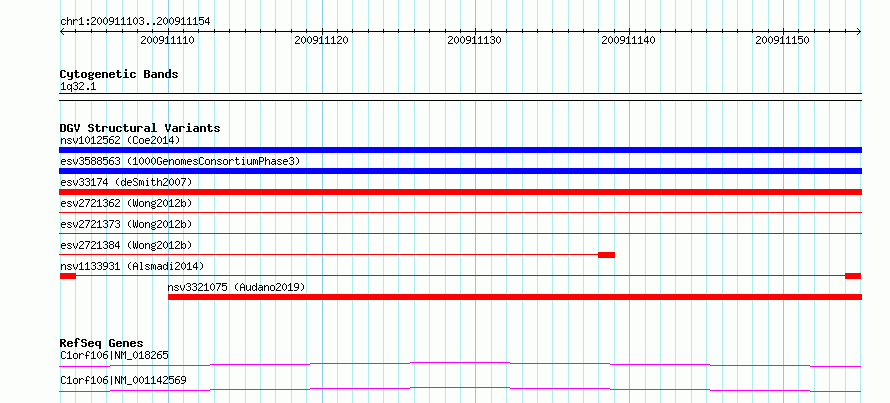Click the blue bar for esv3588563
The width and height of the screenshot is (890, 403).
[x=460, y=171]
